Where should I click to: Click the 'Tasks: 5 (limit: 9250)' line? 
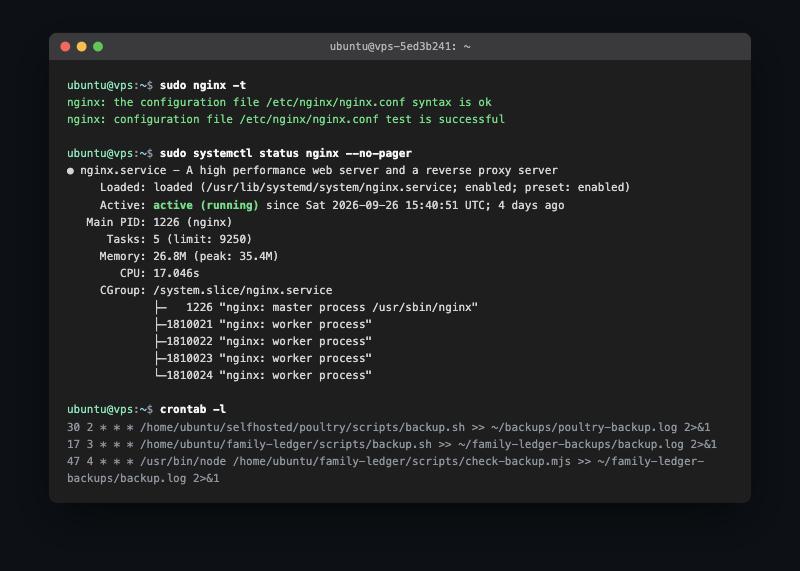(179, 239)
